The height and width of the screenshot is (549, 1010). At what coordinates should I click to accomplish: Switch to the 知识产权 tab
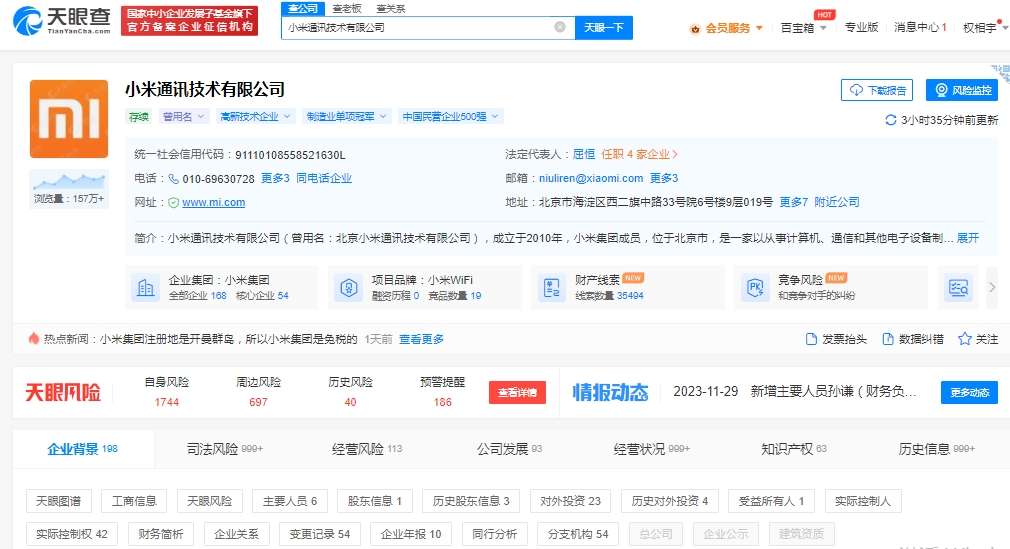tap(794, 448)
